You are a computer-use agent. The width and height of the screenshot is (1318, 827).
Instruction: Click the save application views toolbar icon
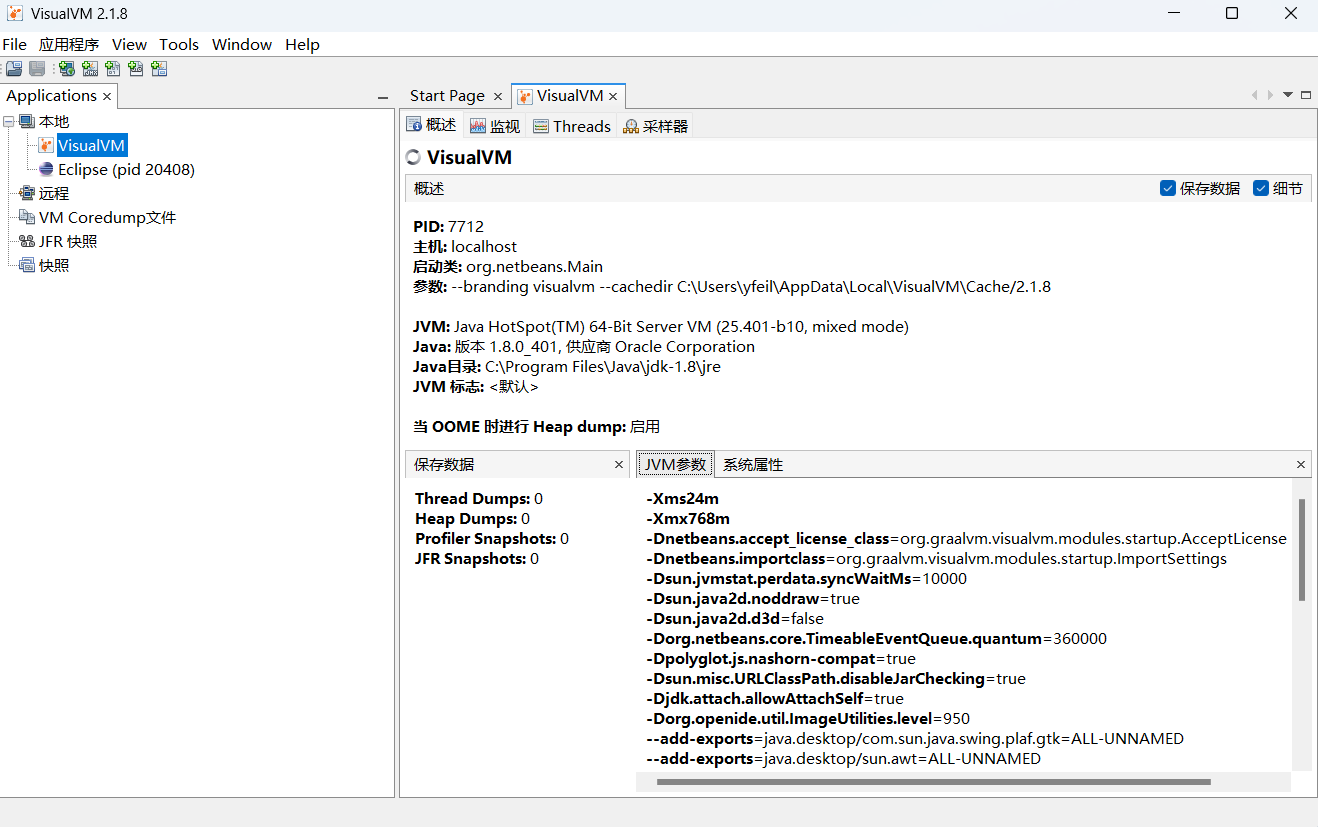click(37, 68)
